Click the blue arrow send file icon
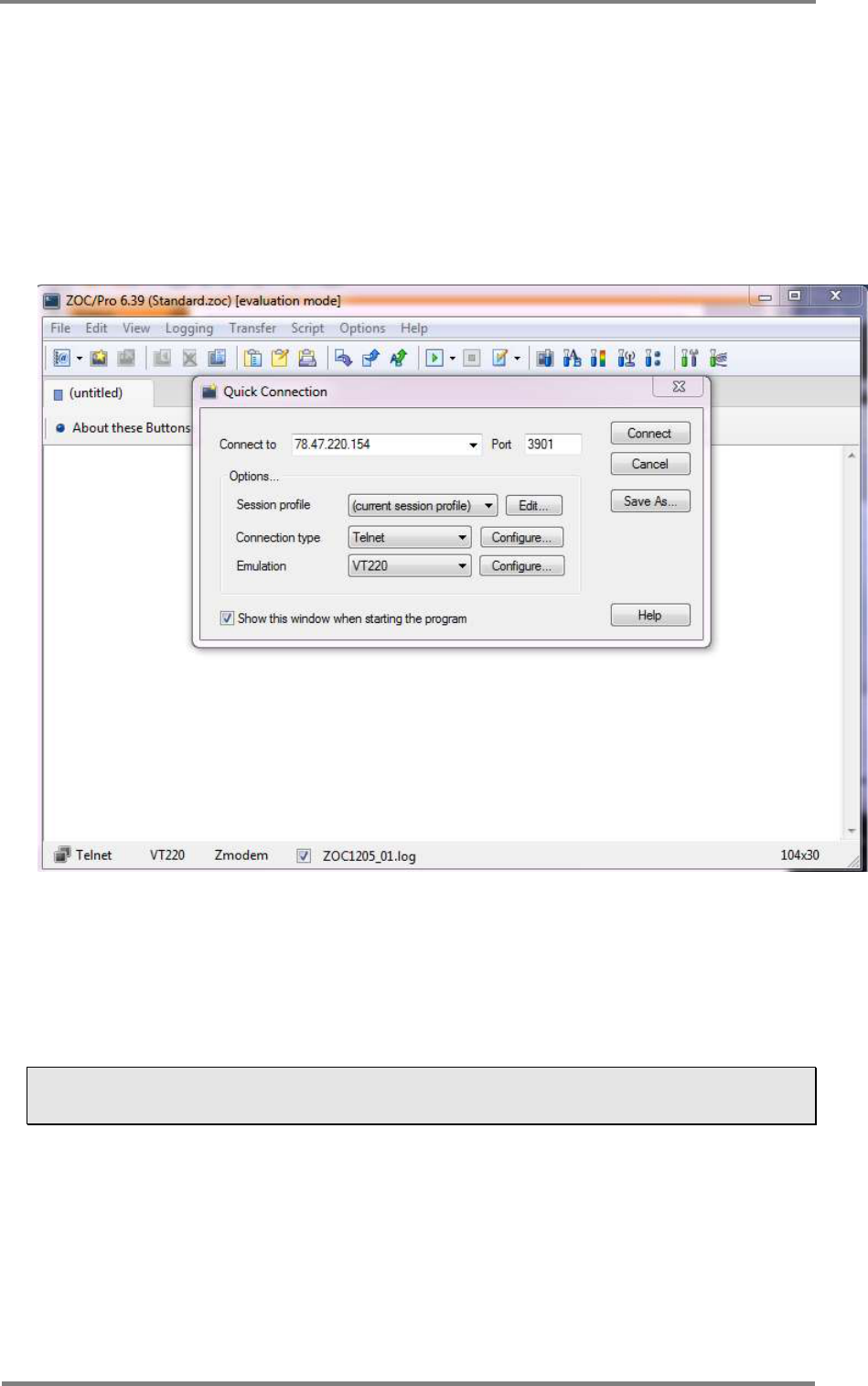 click(x=344, y=359)
